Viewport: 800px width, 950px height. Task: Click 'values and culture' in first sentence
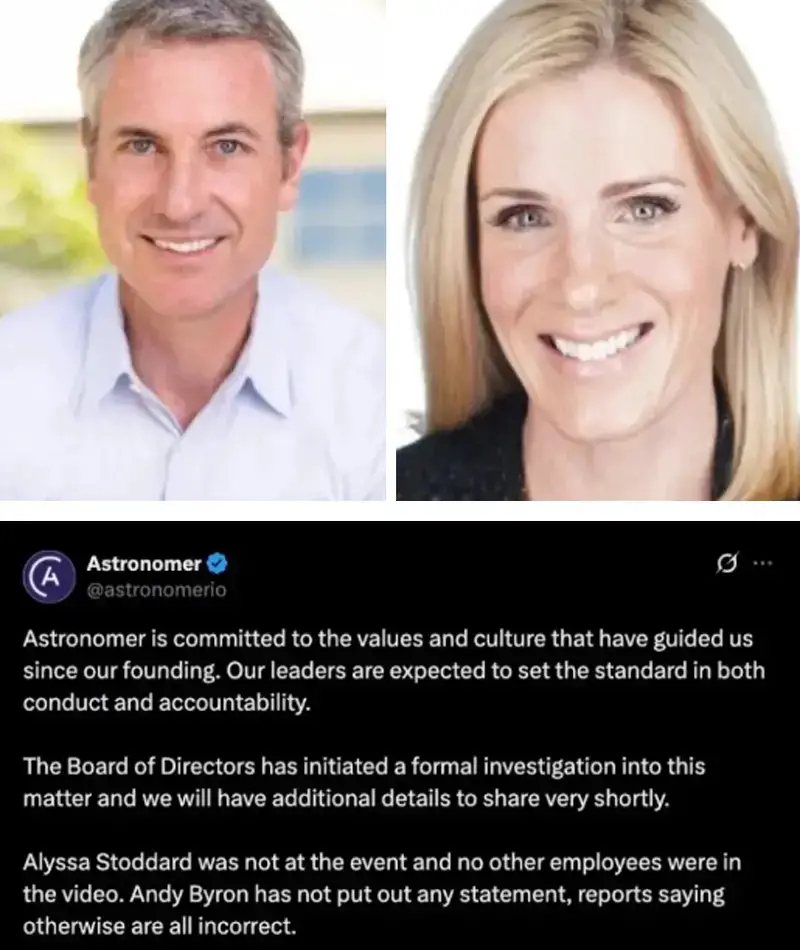click(x=460, y=639)
